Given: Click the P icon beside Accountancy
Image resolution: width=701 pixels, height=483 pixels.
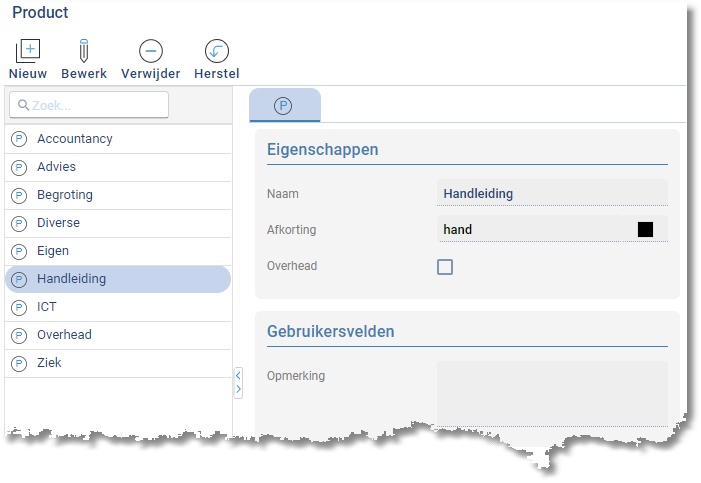Looking at the screenshot, I should pos(19,140).
